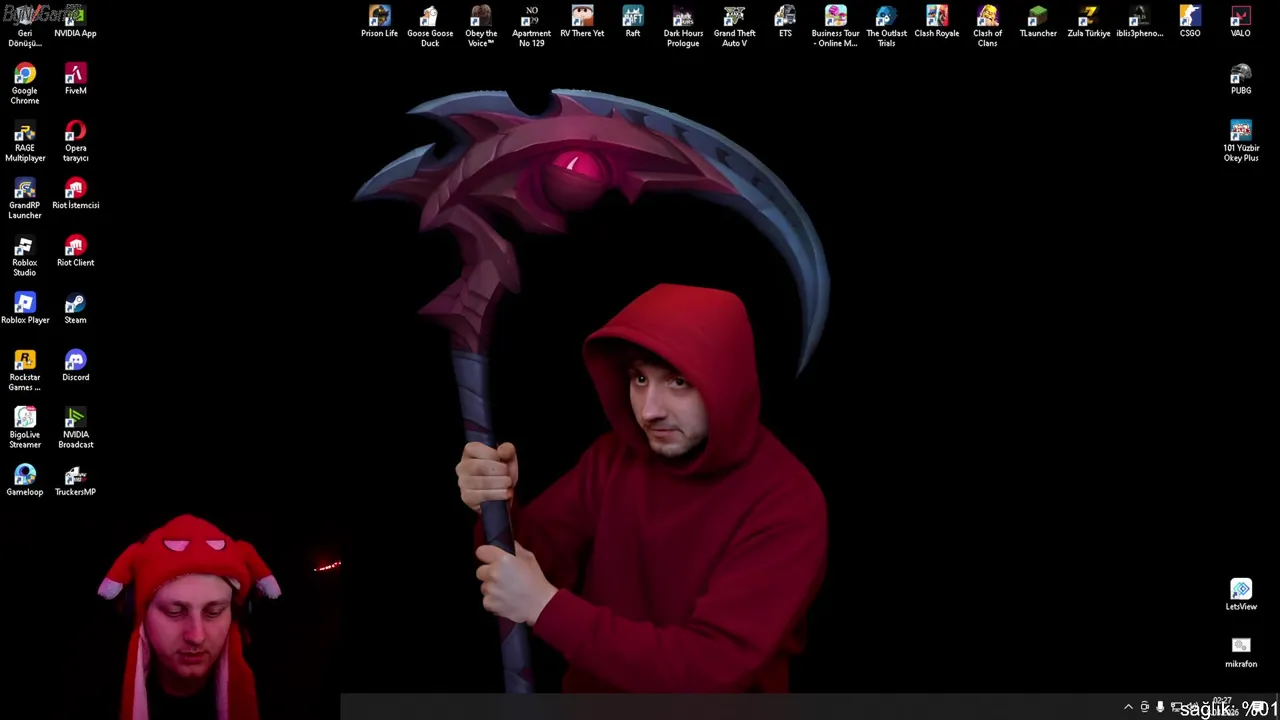This screenshot has height=720, width=1280.
Task: Click the mikrafon desktop file icon
Action: [1241, 652]
